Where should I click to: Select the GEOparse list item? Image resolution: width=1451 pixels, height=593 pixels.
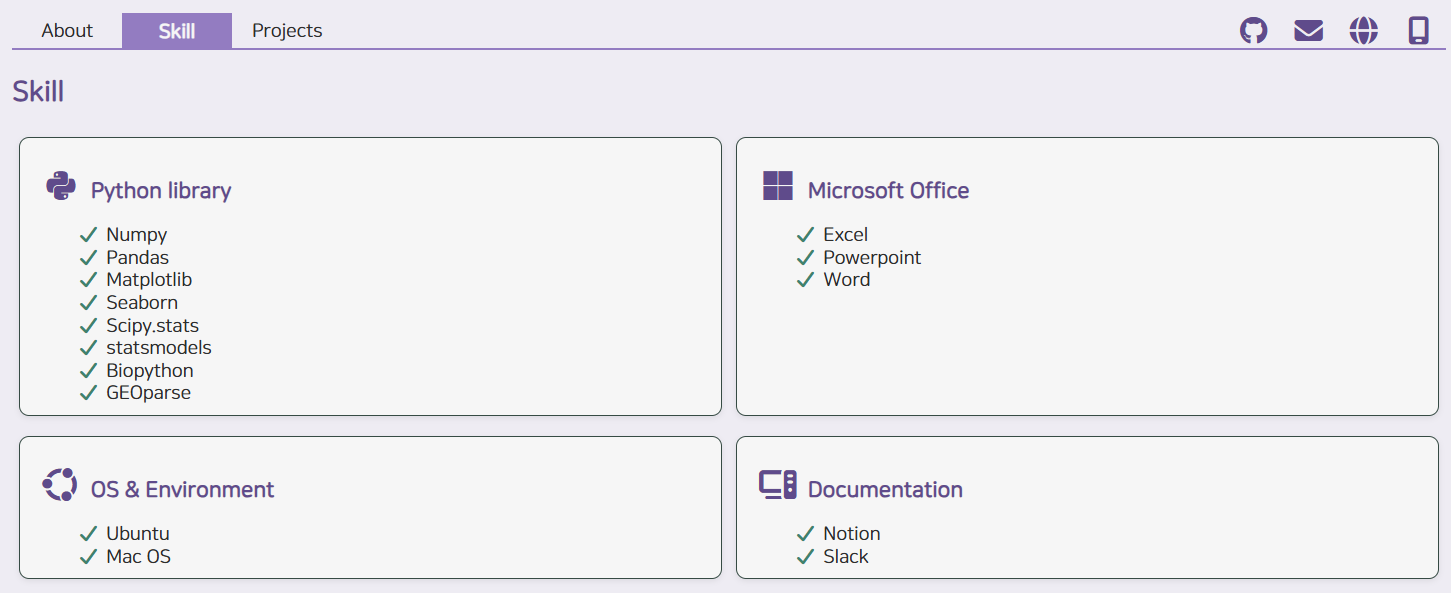(149, 393)
